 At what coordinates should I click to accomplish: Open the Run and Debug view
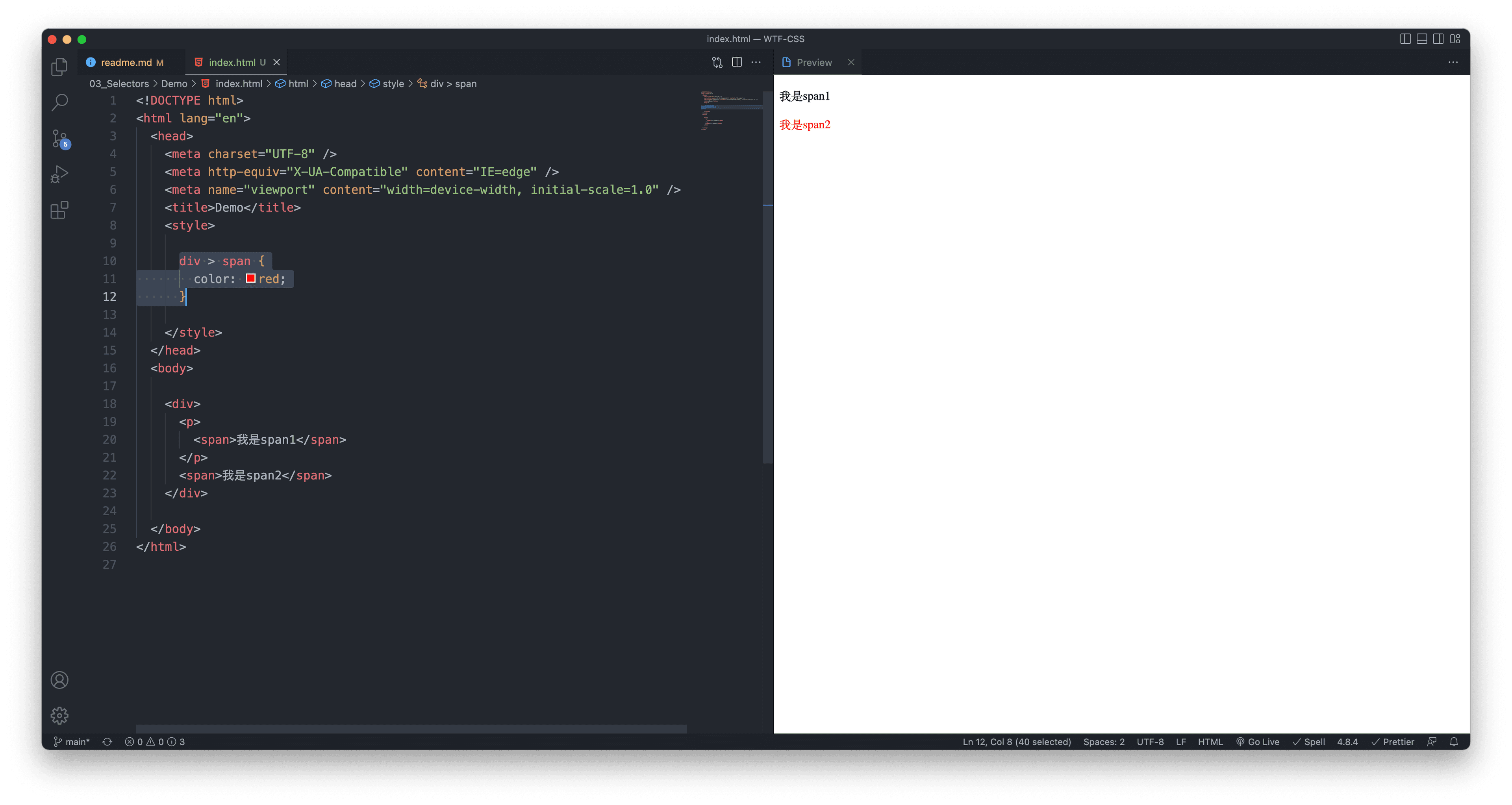tap(59, 174)
